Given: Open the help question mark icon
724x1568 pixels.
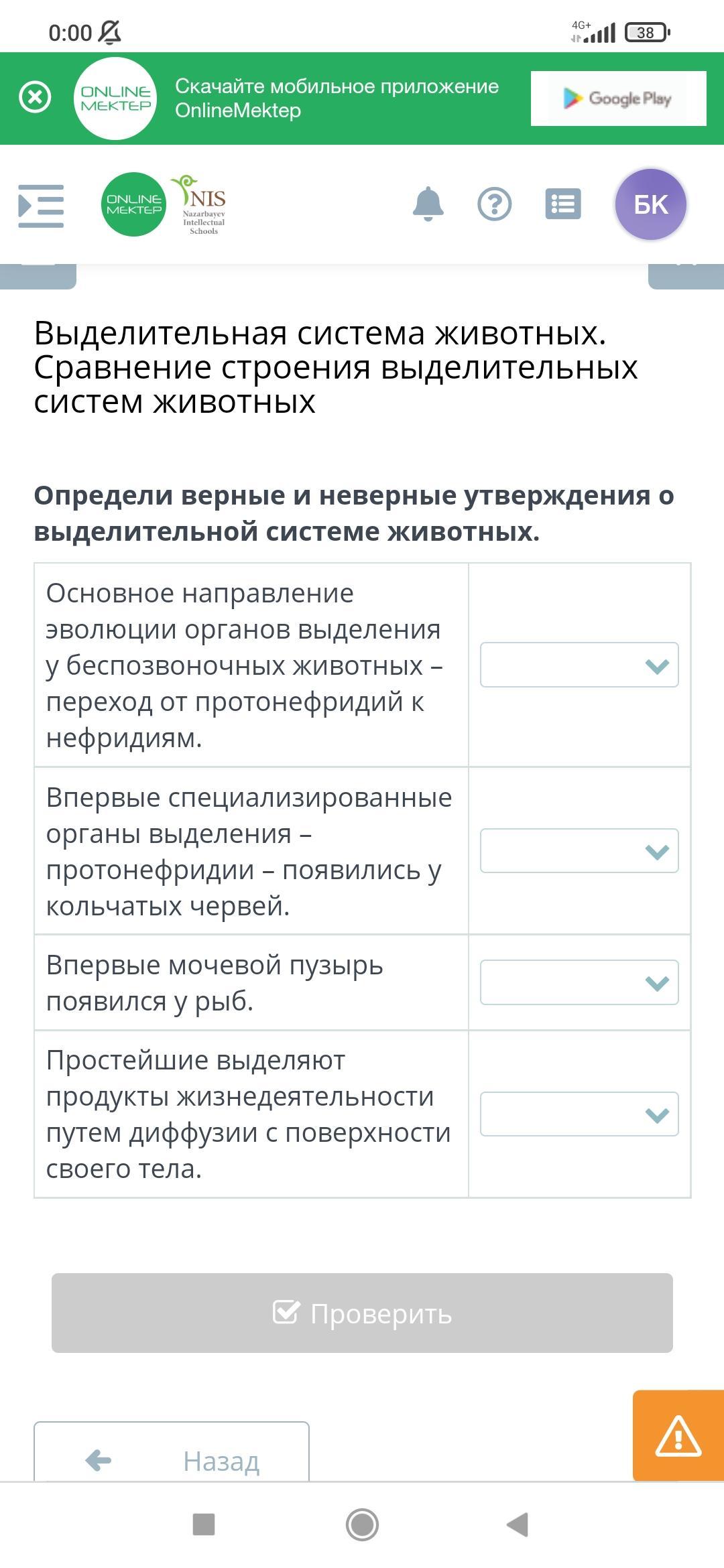Looking at the screenshot, I should (x=495, y=204).
